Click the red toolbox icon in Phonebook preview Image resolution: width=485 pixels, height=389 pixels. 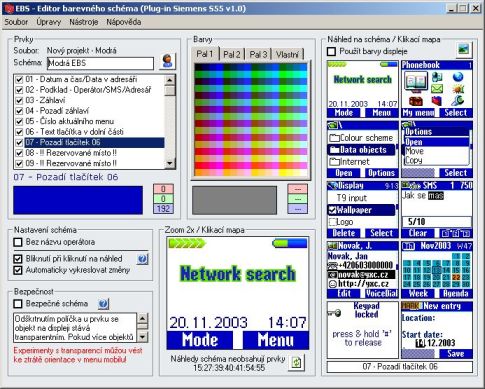tap(416, 100)
